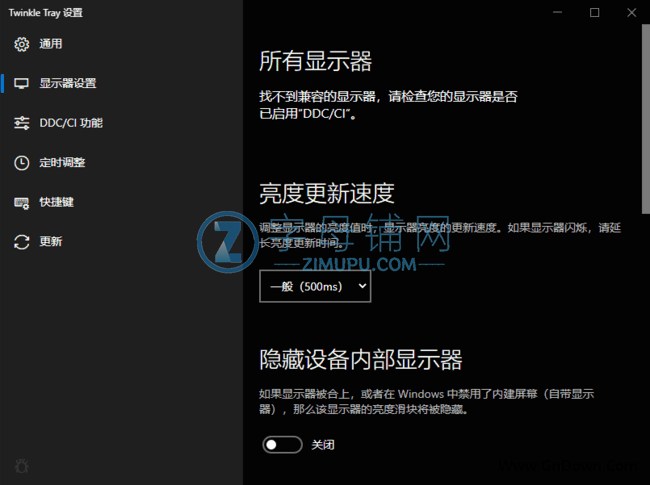
Task: Click the refresh arrows icon for 更新
Action: point(22,242)
